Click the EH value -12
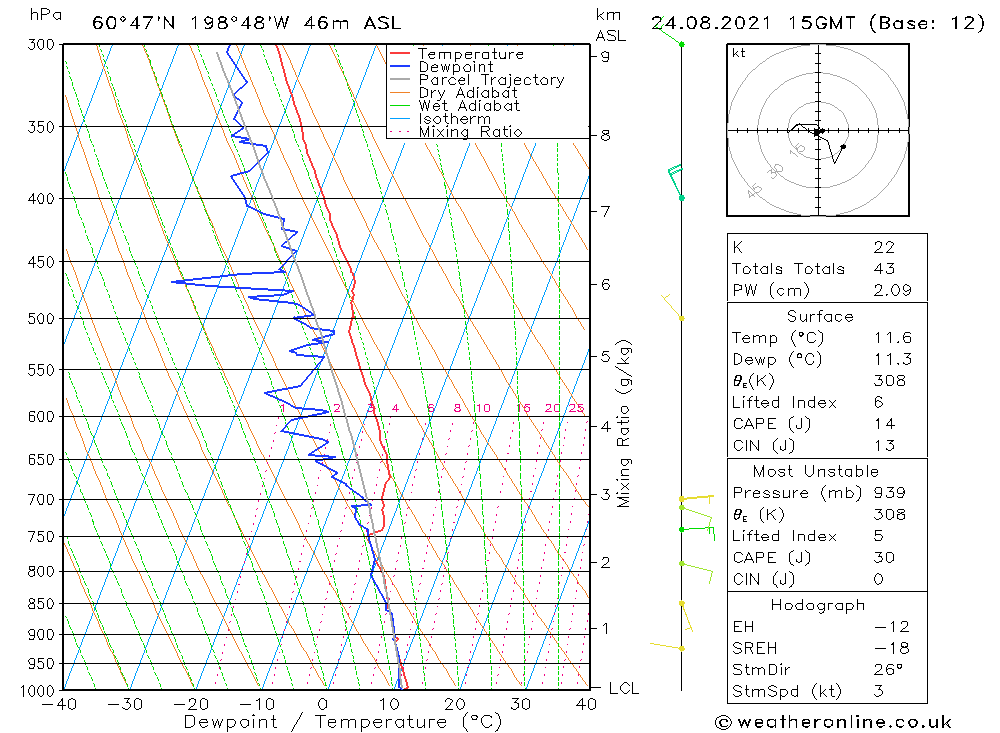Image resolution: width=1000 pixels, height=733 pixels. (892, 627)
